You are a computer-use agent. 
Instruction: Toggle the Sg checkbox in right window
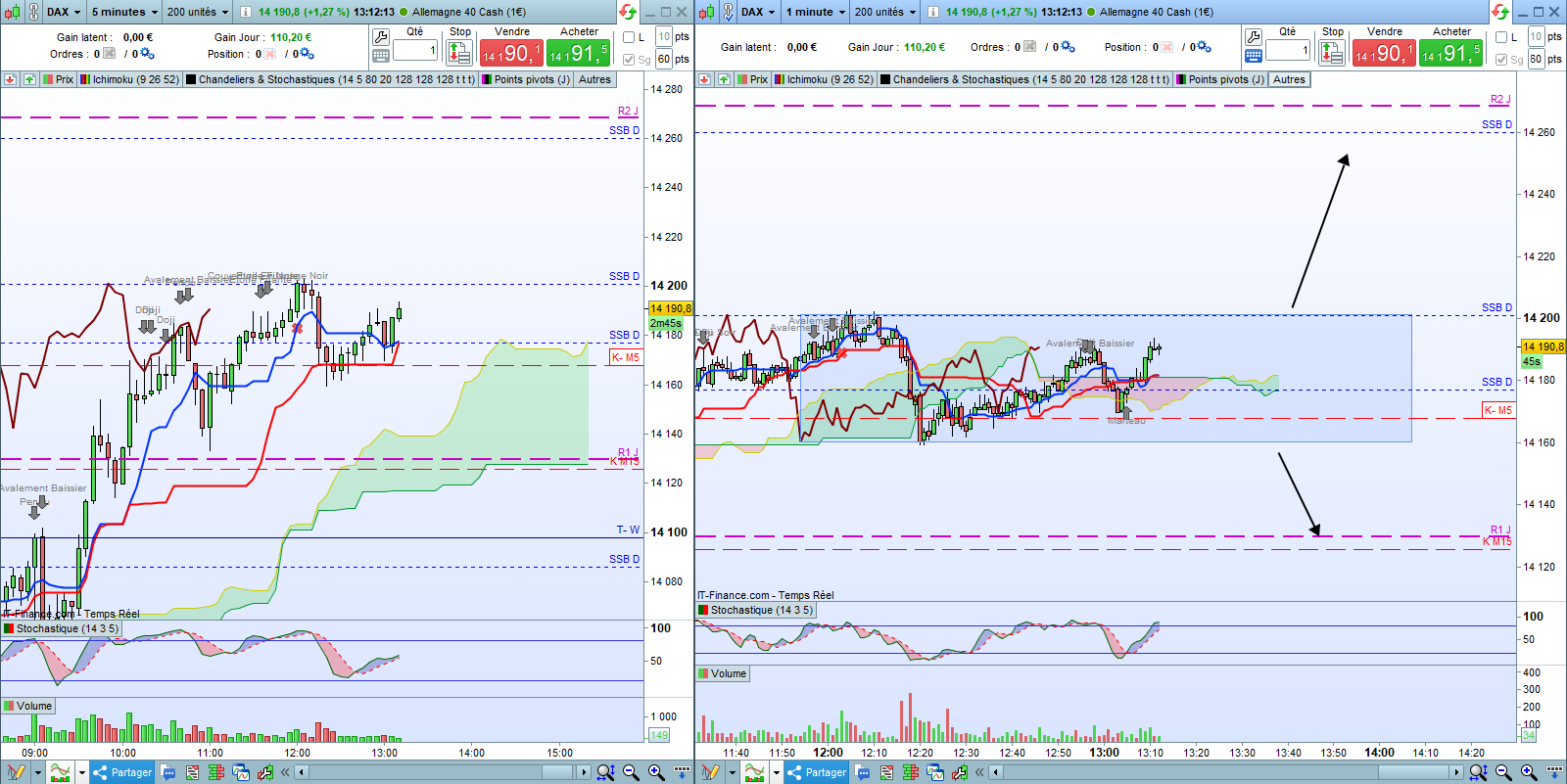(1501, 60)
